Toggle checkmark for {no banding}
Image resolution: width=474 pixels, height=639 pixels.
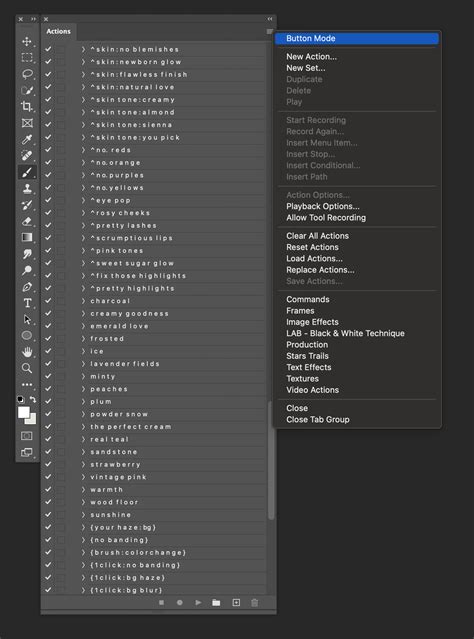48,540
